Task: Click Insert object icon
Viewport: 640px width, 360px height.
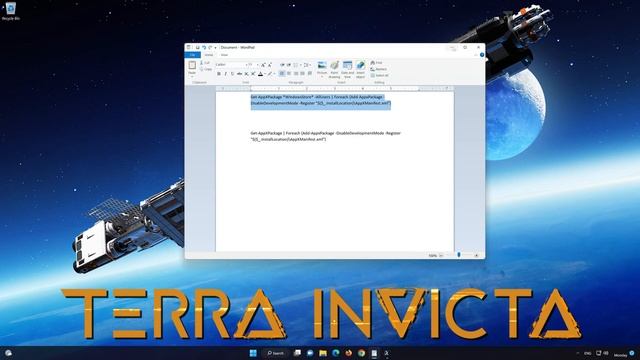Action: click(360, 69)
